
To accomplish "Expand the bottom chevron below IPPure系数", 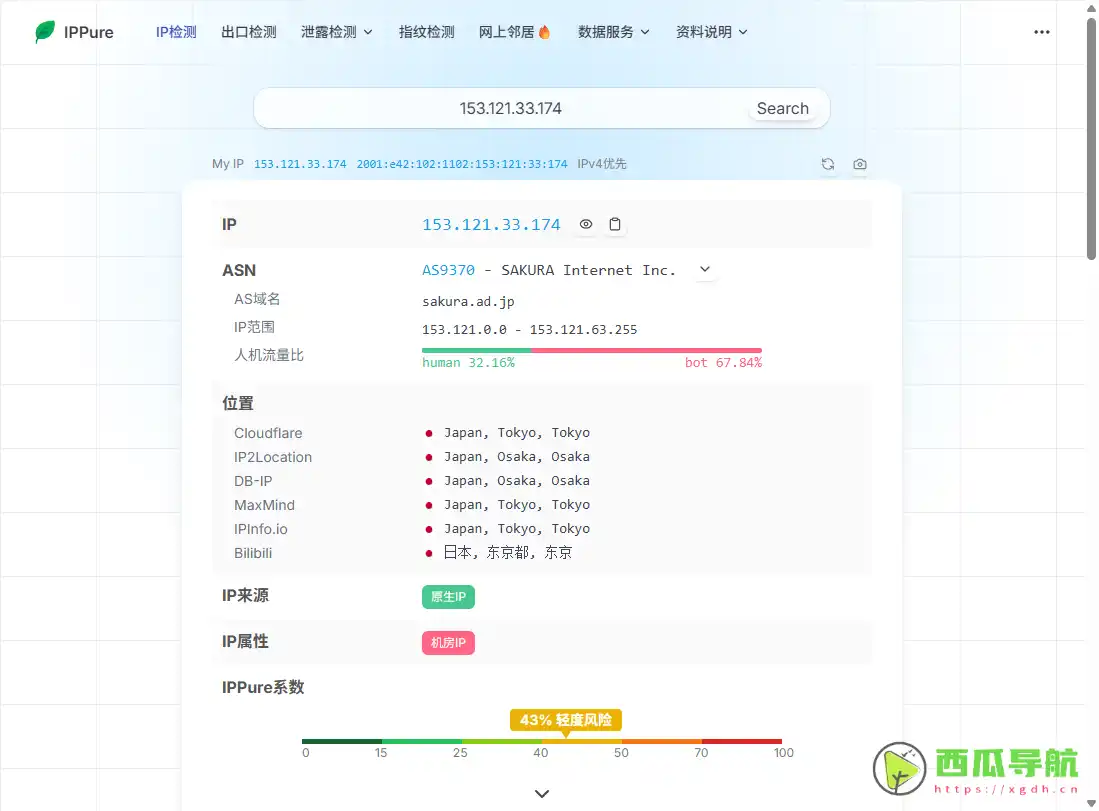I will pos(542,793).
